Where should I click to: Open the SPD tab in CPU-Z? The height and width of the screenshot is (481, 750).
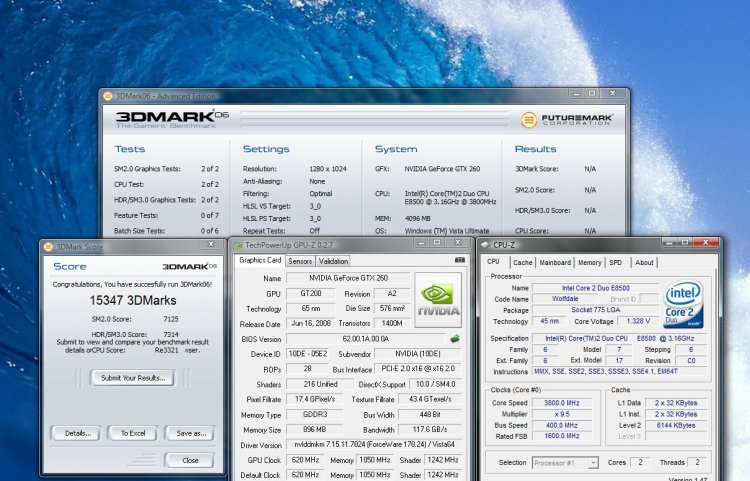[616, 262]
